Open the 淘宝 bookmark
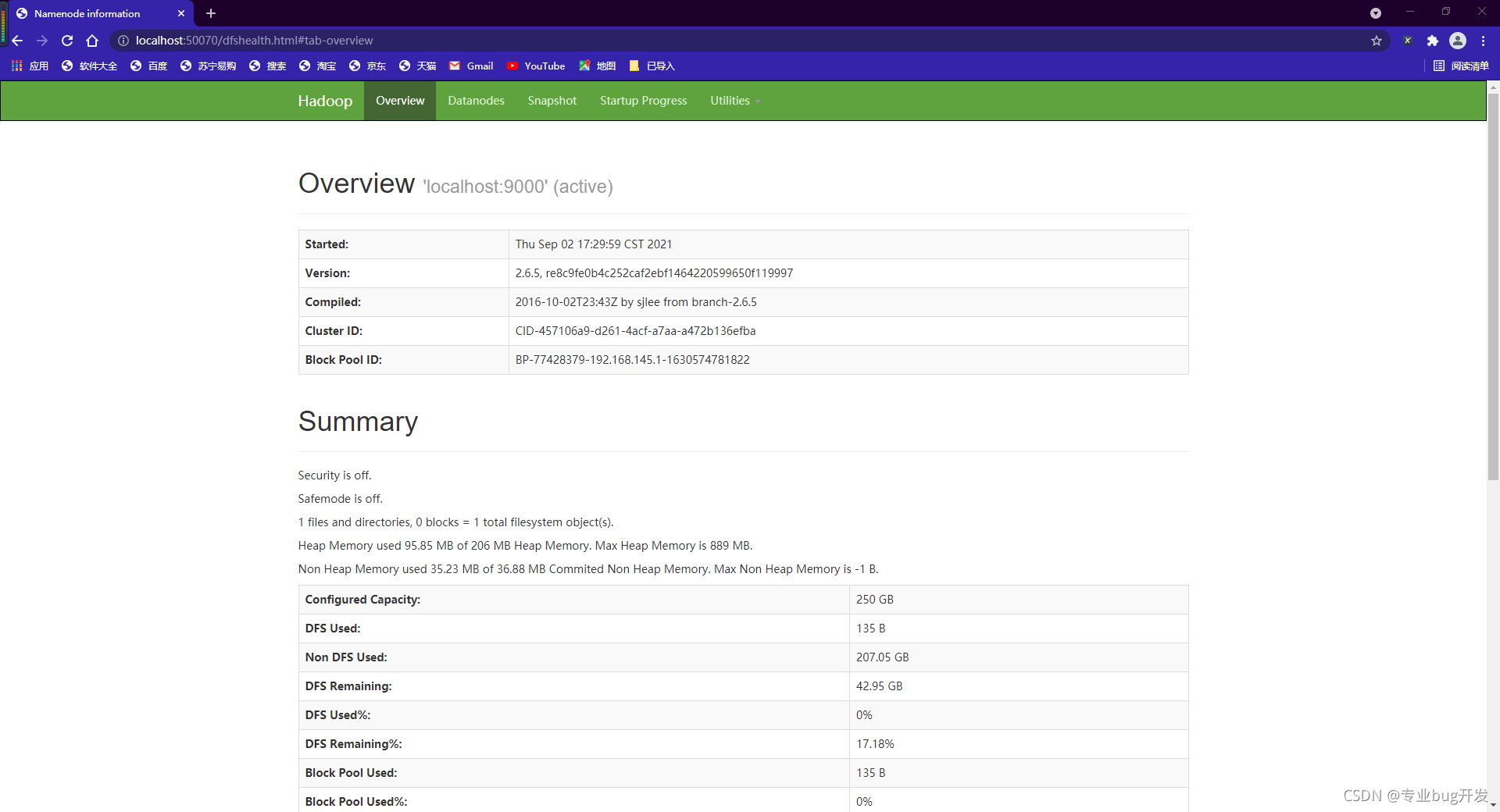This screenshot has height=812, width=1500. click(x=317, y=66)
